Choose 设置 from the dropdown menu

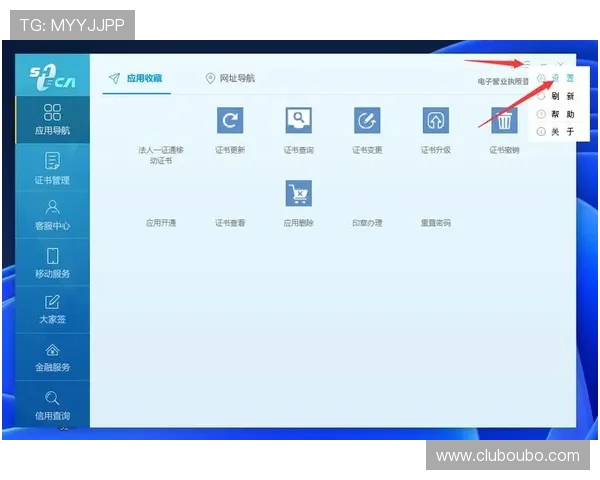[x=557, y=78]
